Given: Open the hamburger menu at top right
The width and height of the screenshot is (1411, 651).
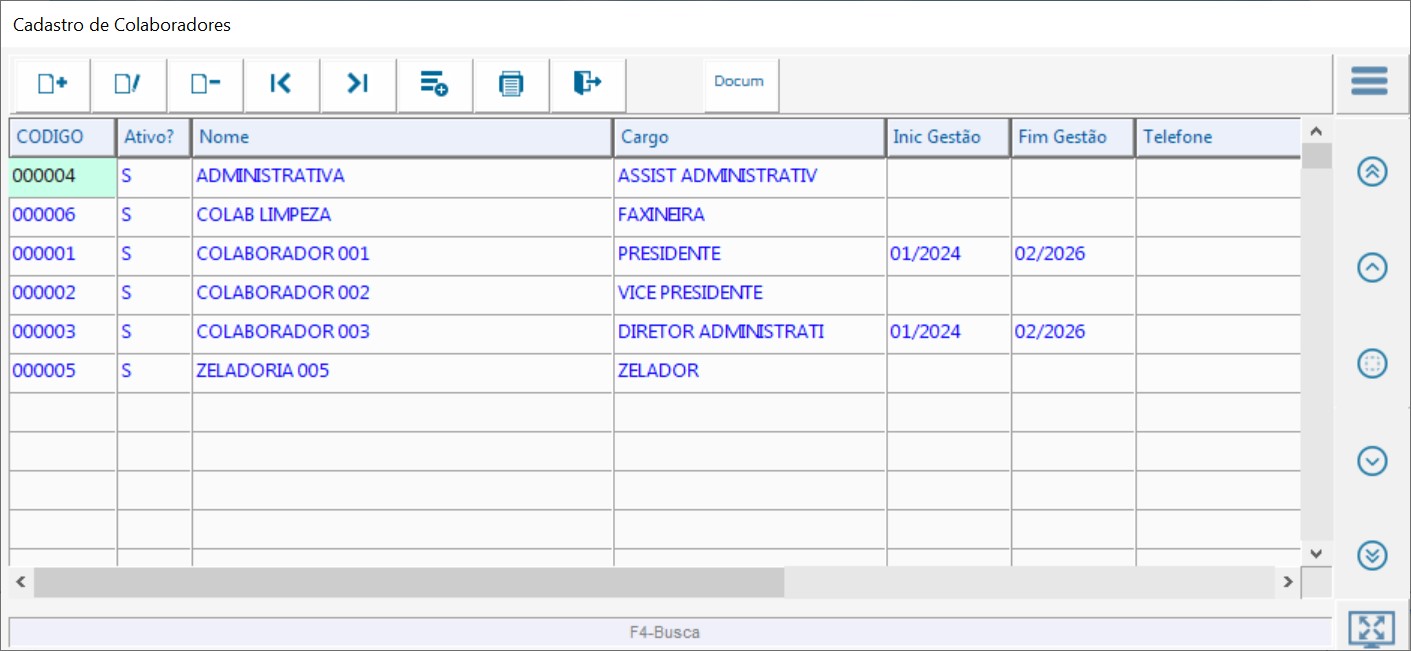Looking at the screenshot, I should point(1369,82).
